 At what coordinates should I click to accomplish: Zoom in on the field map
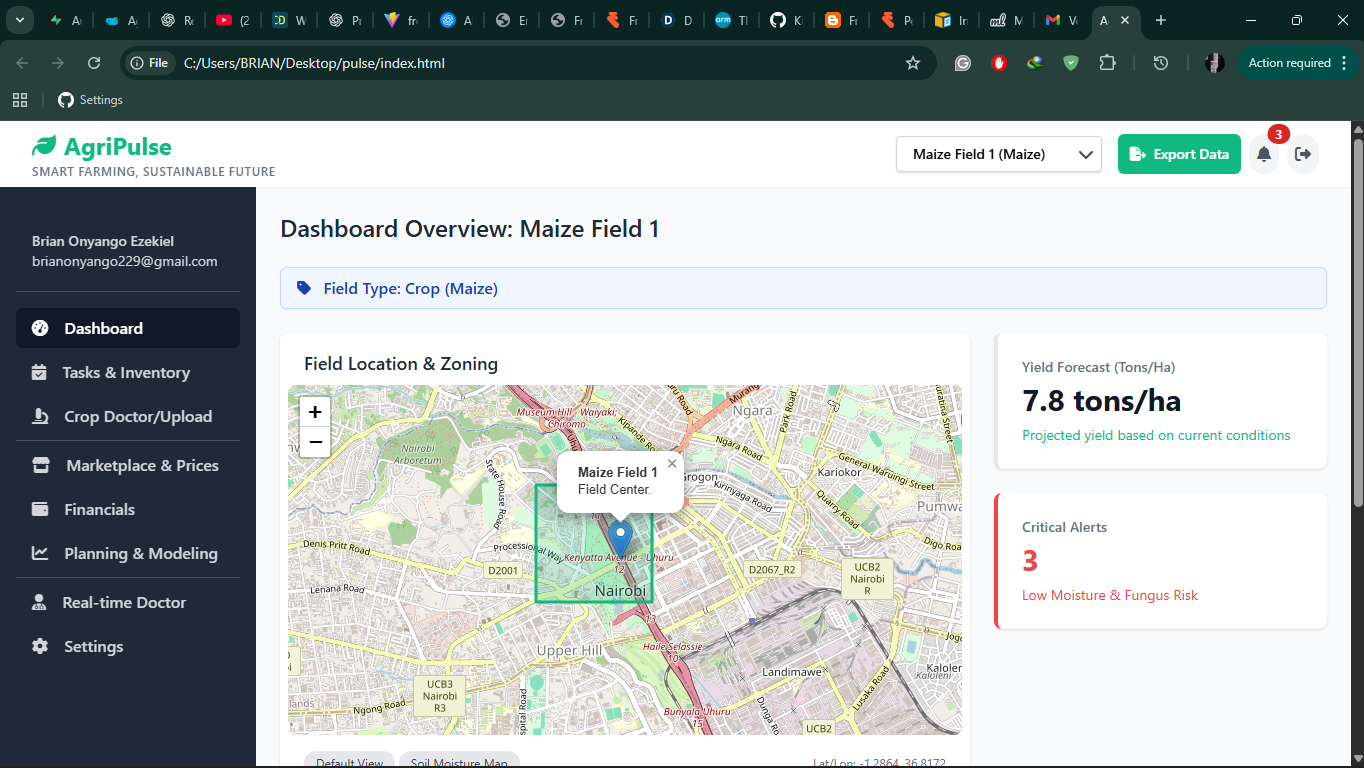(x=315, y=412)
